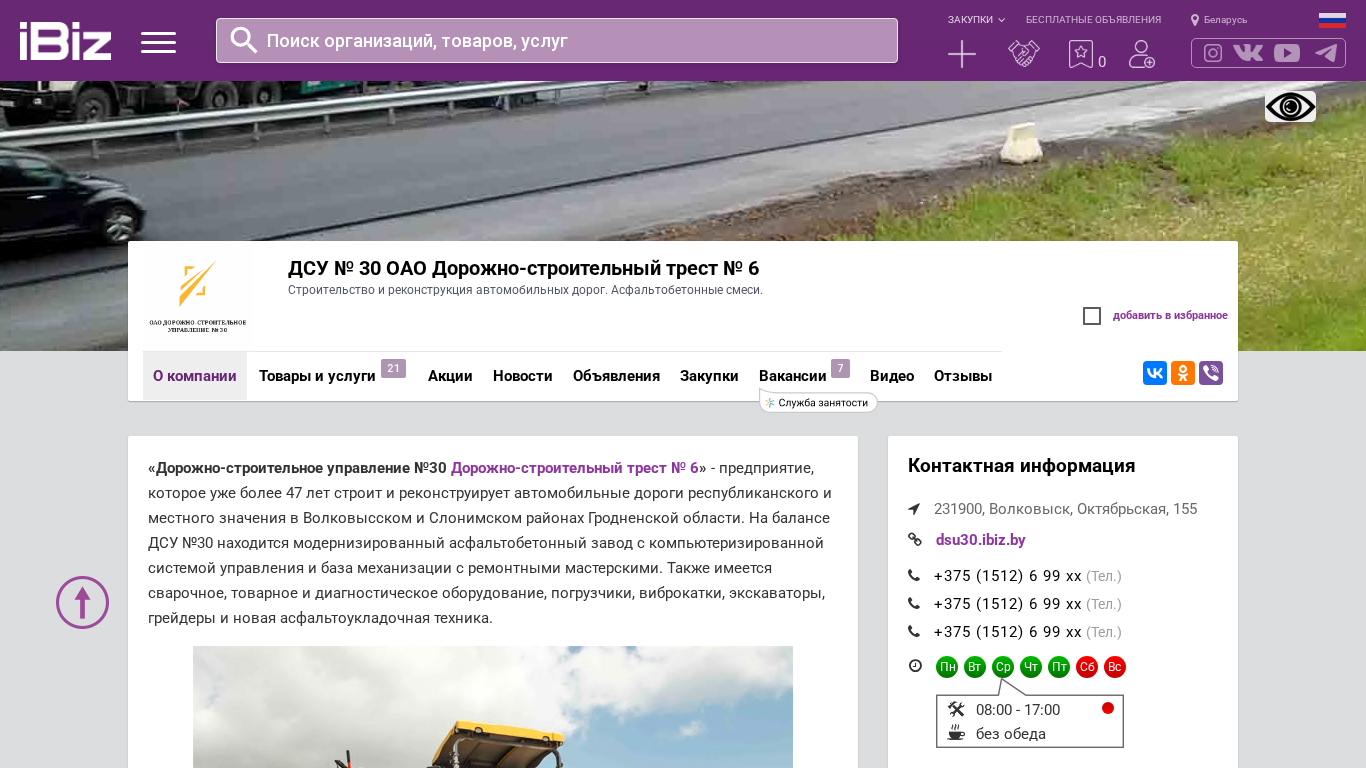The width and height of the screenshot is (1366, 768).
Task: Click the 'без обеда' lunch text
Action: click(x=1011, y=734)
